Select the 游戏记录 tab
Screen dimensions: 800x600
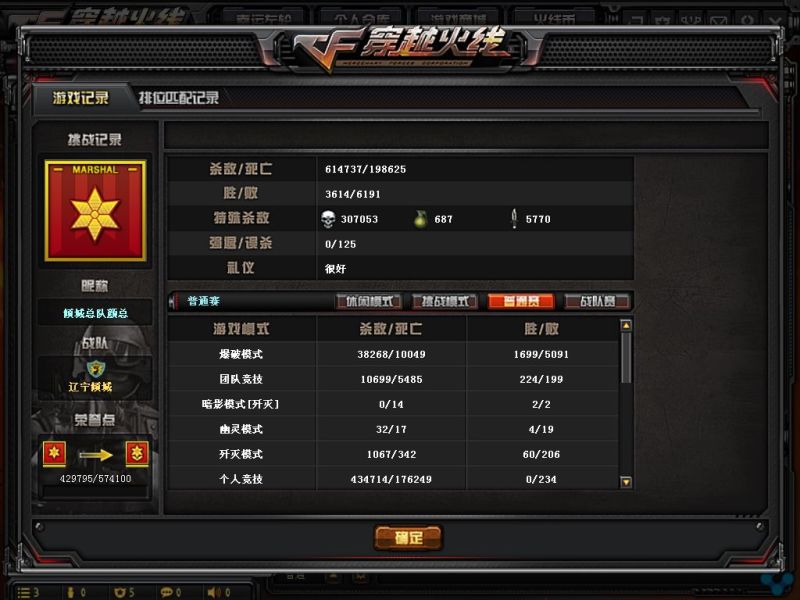(x=81, y=97)
